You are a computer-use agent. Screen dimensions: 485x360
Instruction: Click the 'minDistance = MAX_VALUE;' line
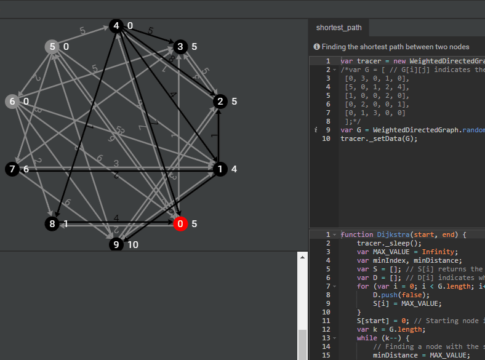pos(421,355)
